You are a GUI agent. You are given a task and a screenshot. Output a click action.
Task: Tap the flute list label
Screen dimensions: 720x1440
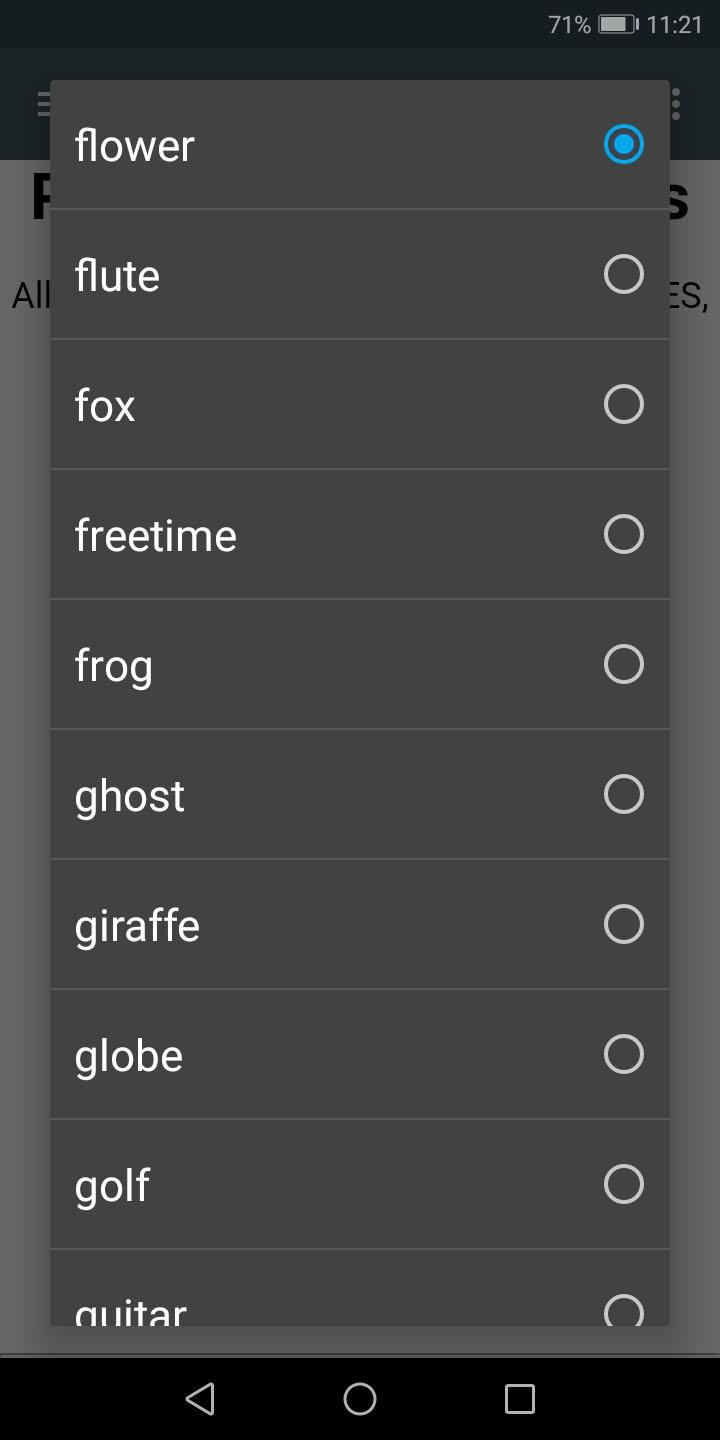117,276
